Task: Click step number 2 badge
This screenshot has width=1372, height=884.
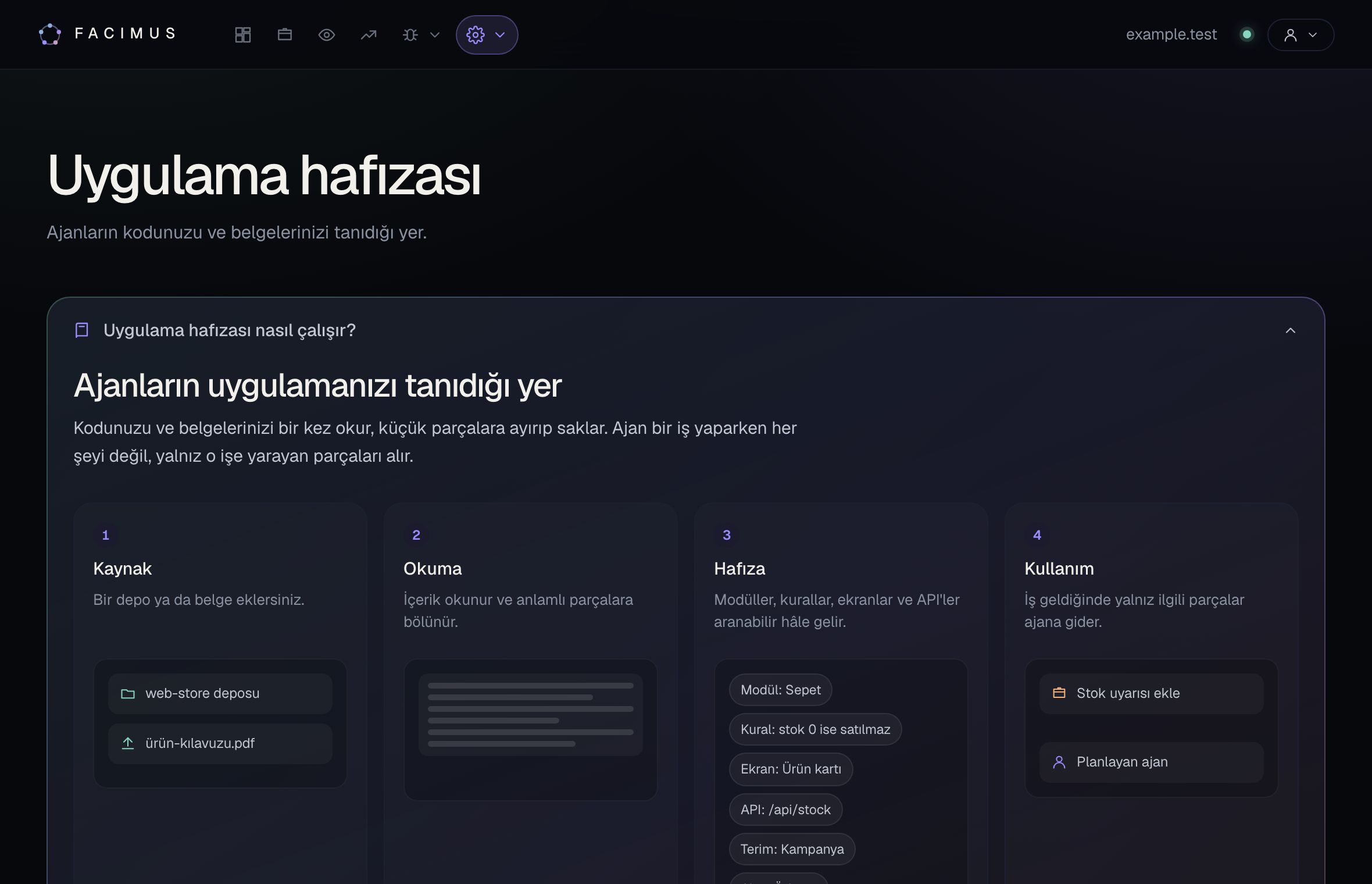Action: click(x=416, y=535)
